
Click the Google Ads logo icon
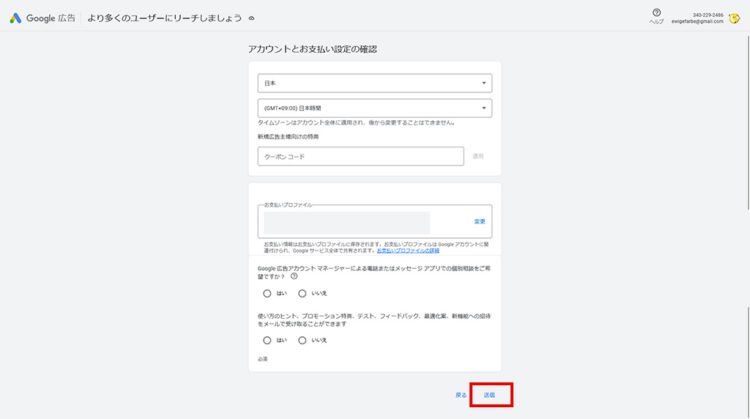[15, 18]
